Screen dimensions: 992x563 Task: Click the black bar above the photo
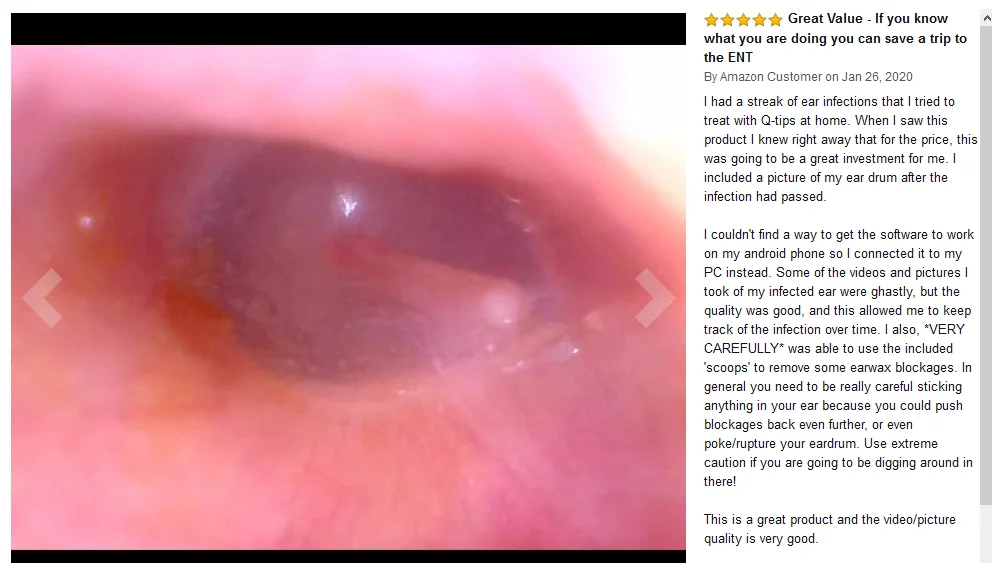click(x=349, y=28)
